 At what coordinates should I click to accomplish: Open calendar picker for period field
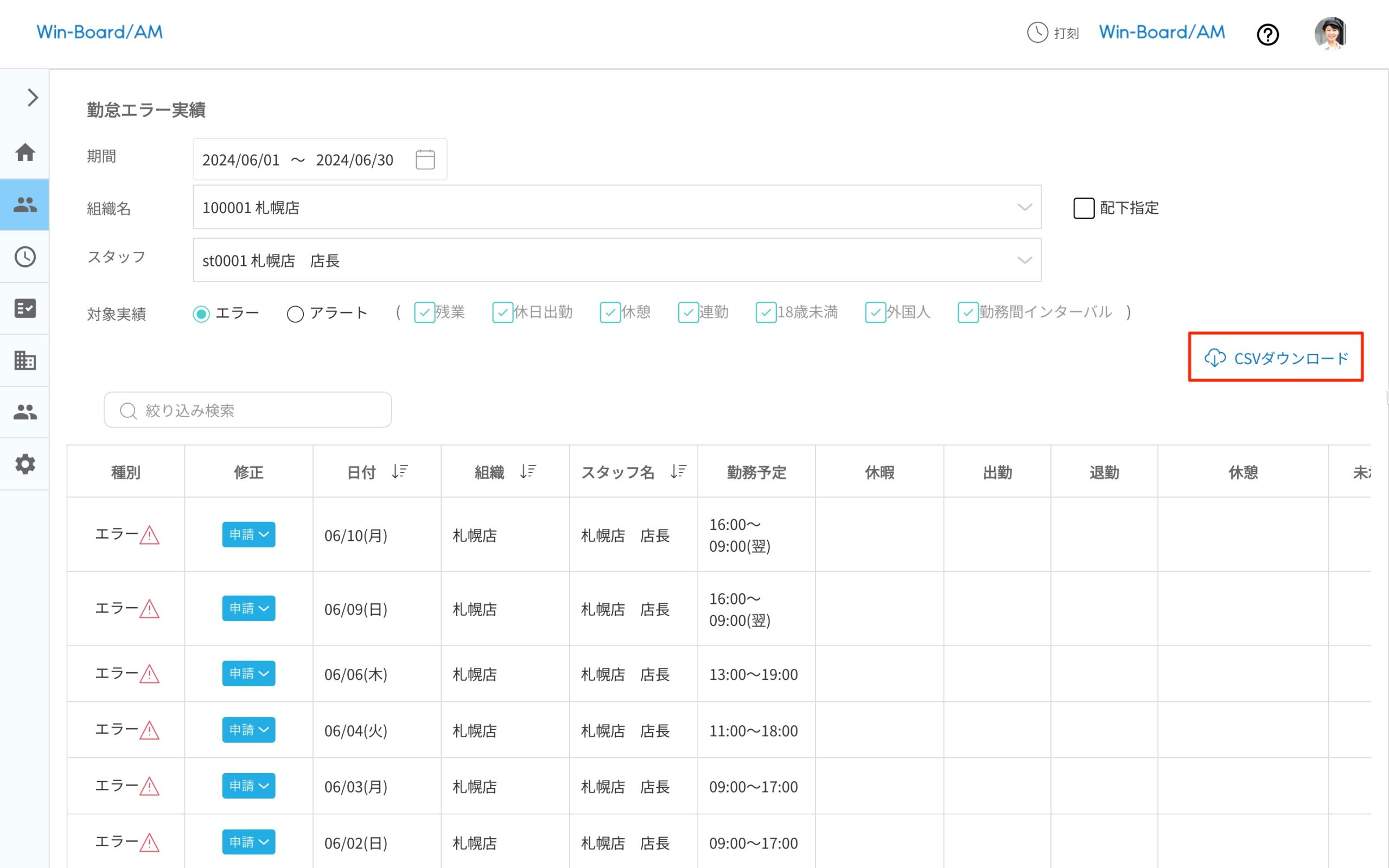click(x=425, y=159)
